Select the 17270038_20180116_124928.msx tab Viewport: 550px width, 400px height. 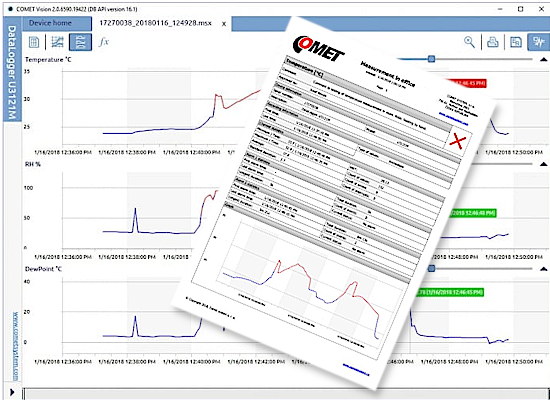[156, 24]
